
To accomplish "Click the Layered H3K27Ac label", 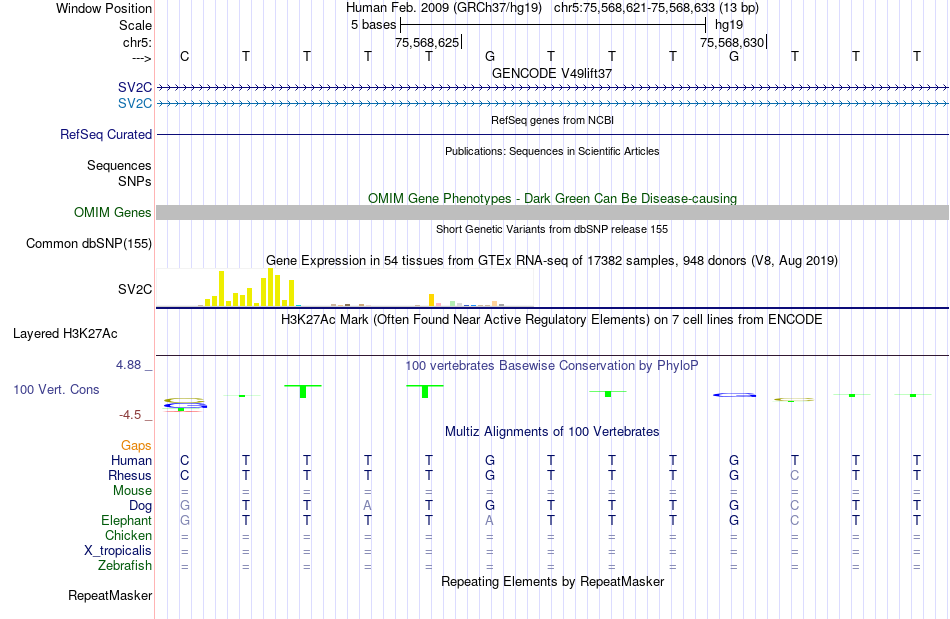I will 65,334.
